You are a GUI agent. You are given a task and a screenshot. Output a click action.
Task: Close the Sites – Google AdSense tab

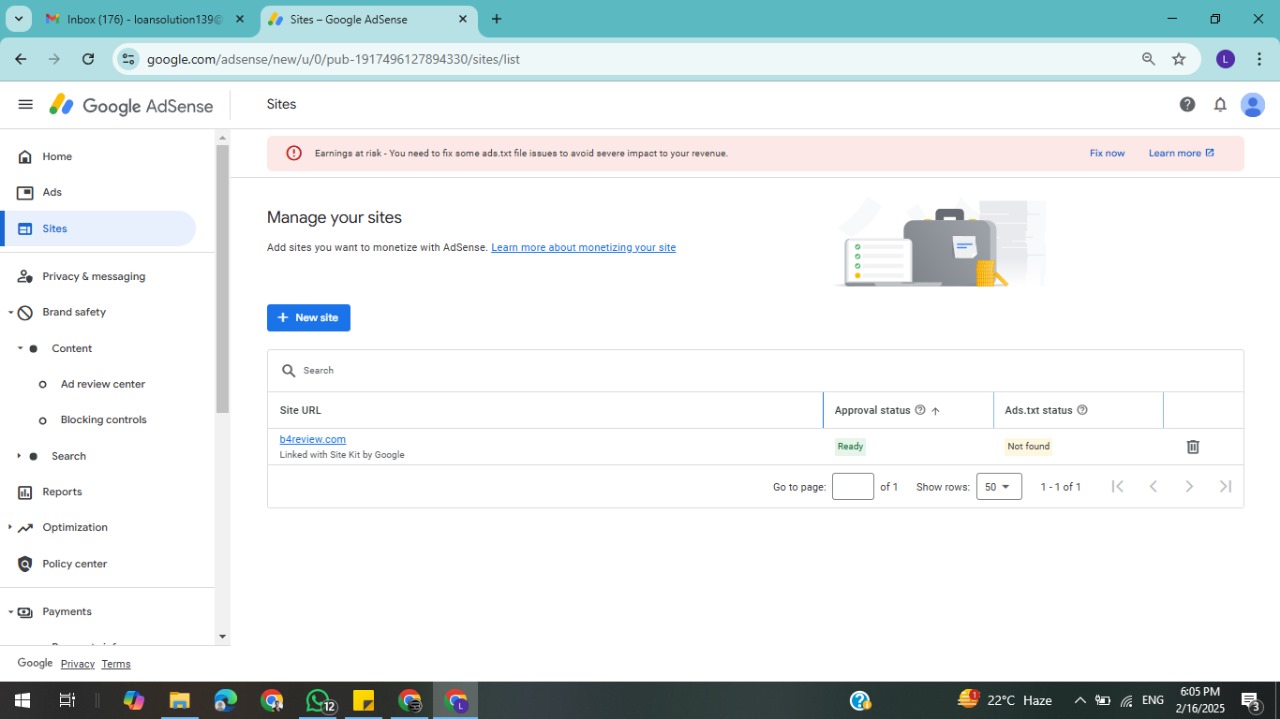(x=463, y=19)
